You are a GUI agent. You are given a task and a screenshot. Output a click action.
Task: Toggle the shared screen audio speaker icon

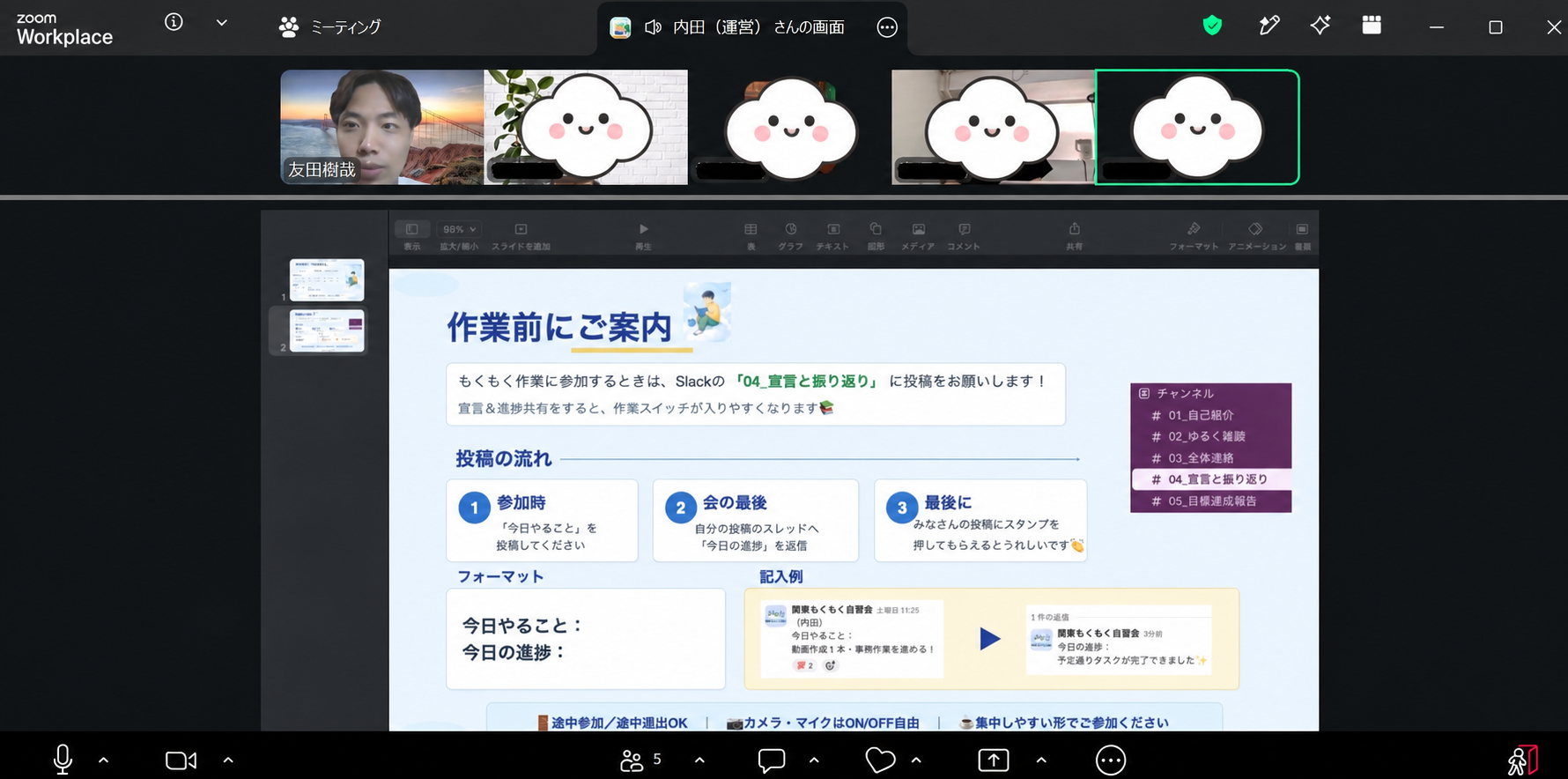pyautogui.click(x=653, y=27)
